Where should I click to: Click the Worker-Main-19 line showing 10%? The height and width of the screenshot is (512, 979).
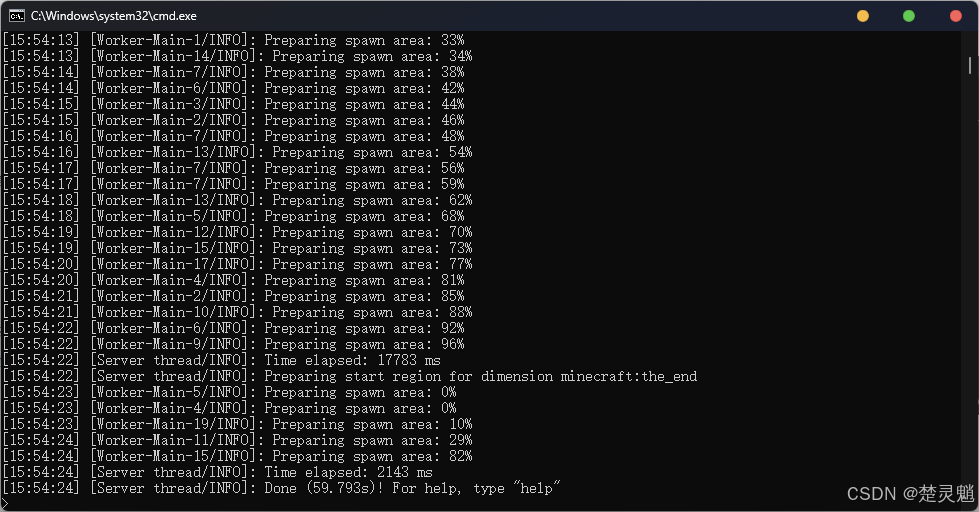(237, 424)
